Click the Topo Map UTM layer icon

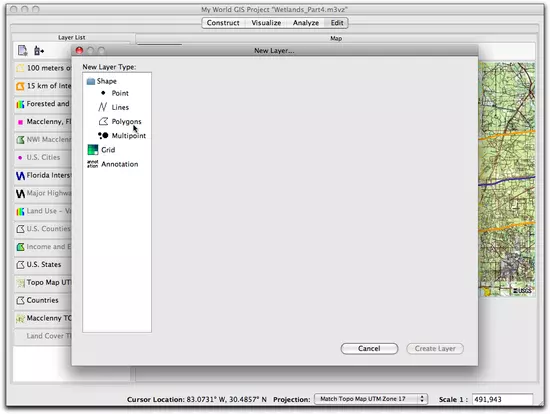[x=20, y=283]
